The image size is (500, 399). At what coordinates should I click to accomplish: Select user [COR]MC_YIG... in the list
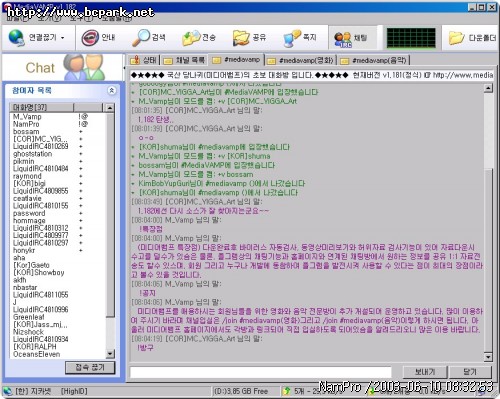[40, 139]
